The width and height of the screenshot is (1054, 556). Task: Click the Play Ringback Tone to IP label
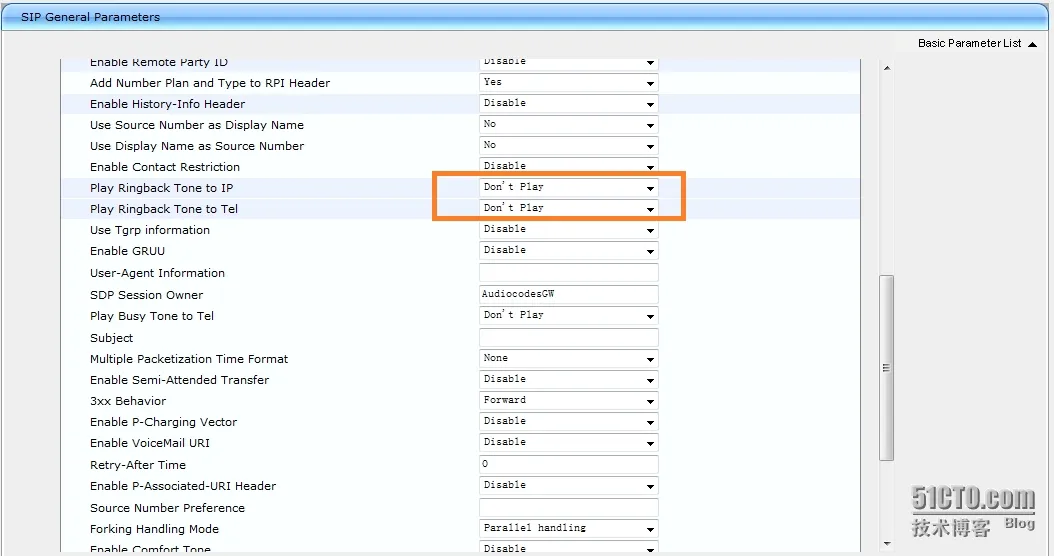(161, 188)
